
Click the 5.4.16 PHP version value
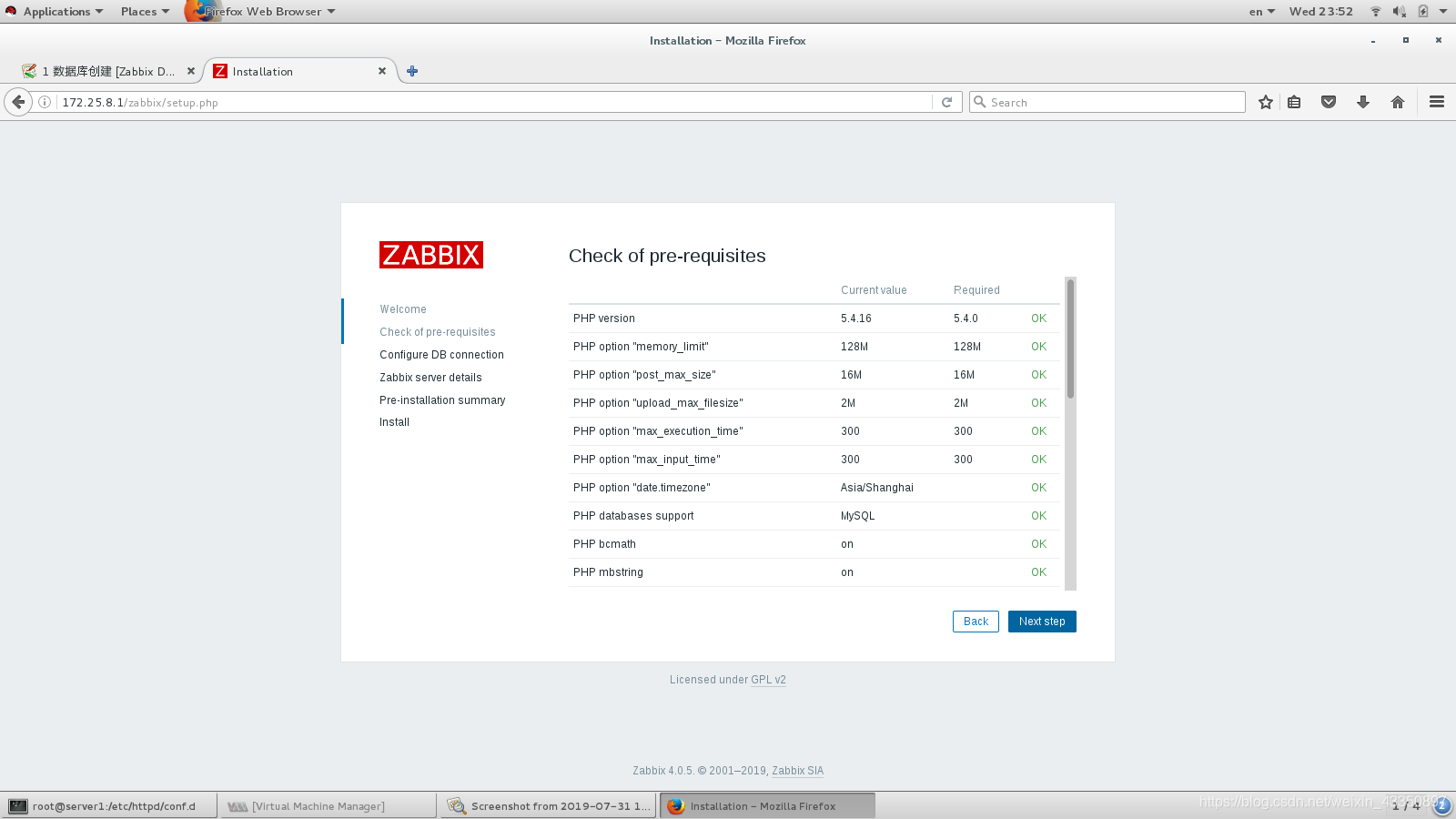[856, 318]
